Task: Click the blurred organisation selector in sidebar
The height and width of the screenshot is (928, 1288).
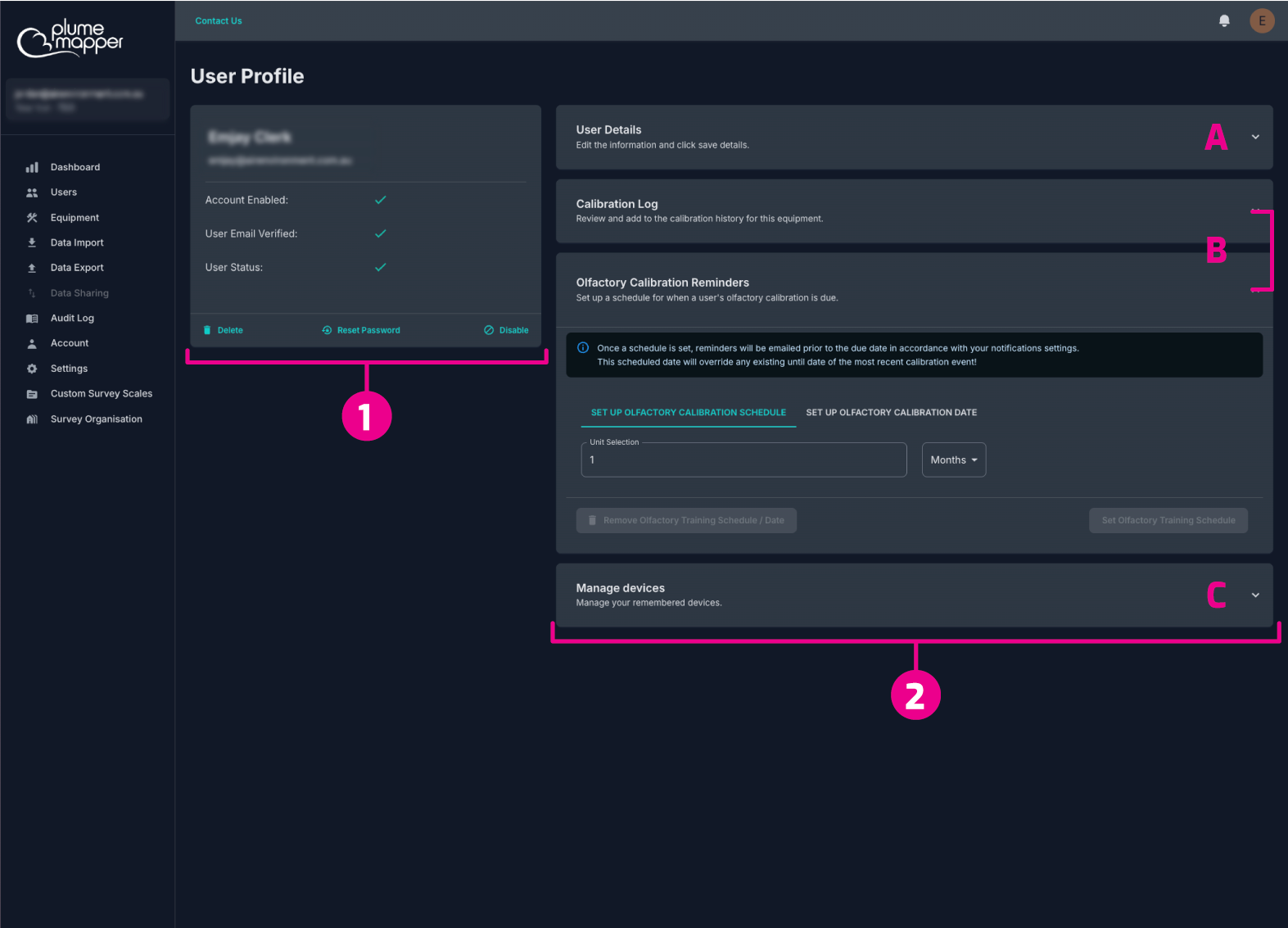Action: (x=88, y=100)
